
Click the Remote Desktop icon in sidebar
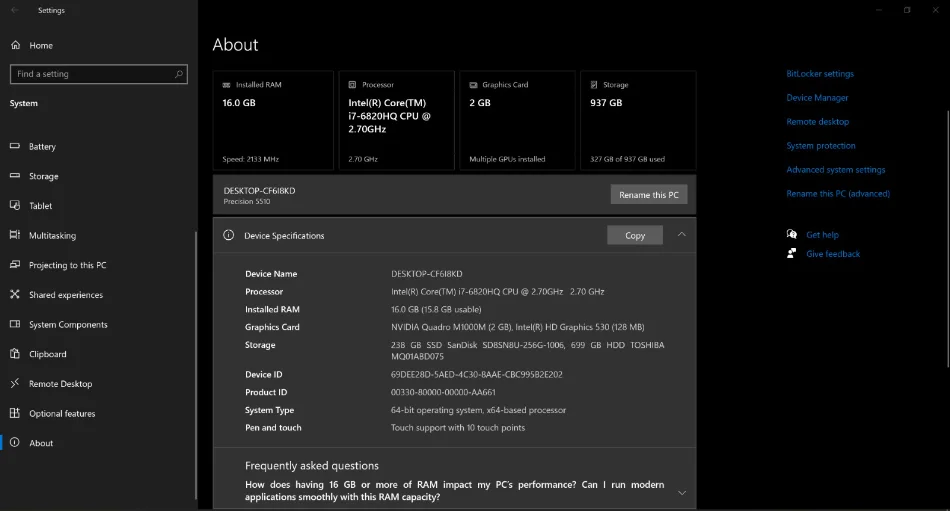point(15,384)
